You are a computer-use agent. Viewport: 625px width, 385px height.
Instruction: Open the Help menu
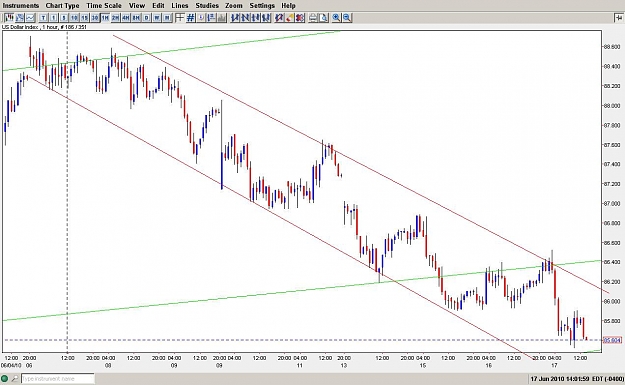coord(288,6)
